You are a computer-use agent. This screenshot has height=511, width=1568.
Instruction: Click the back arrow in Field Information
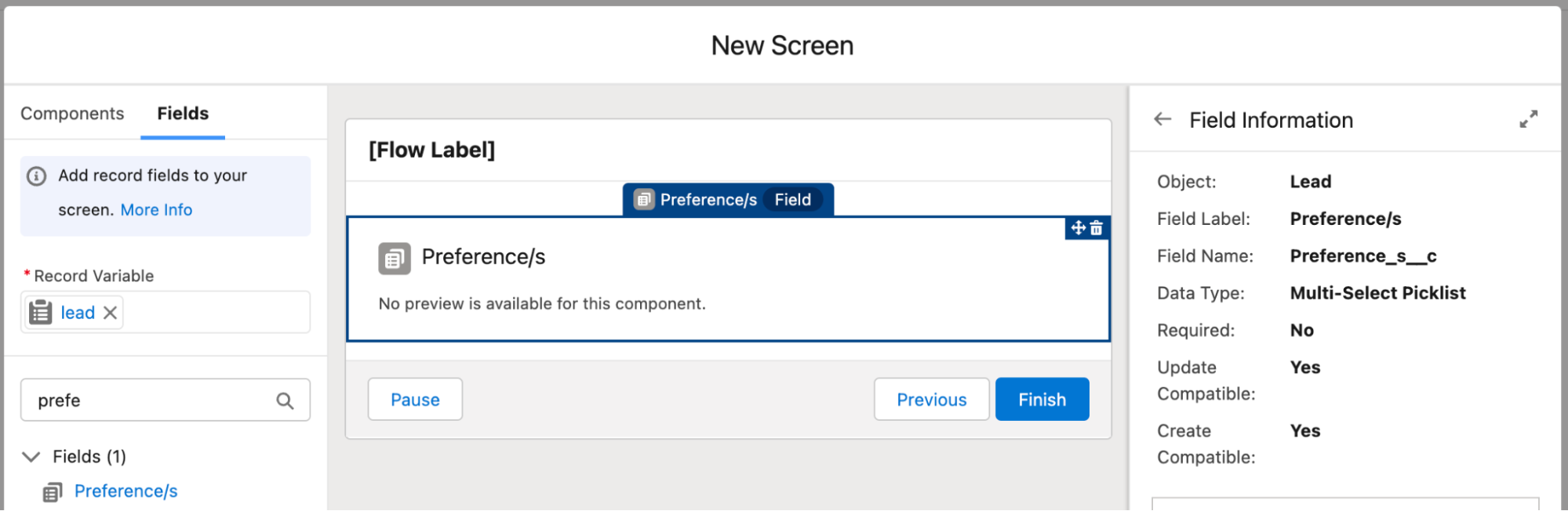(x=1162, y=119)
